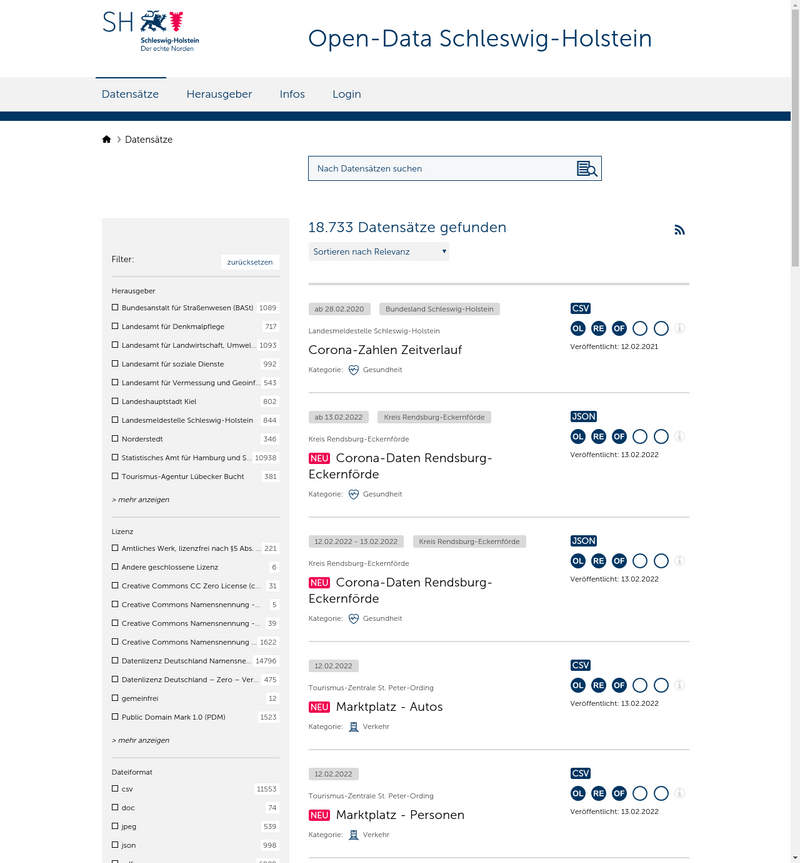Image resolution: width=800 pixels, height=863 pixels.
Task: Click 18.733 Datensätze gefunden heading
Action: click(407, 227)
